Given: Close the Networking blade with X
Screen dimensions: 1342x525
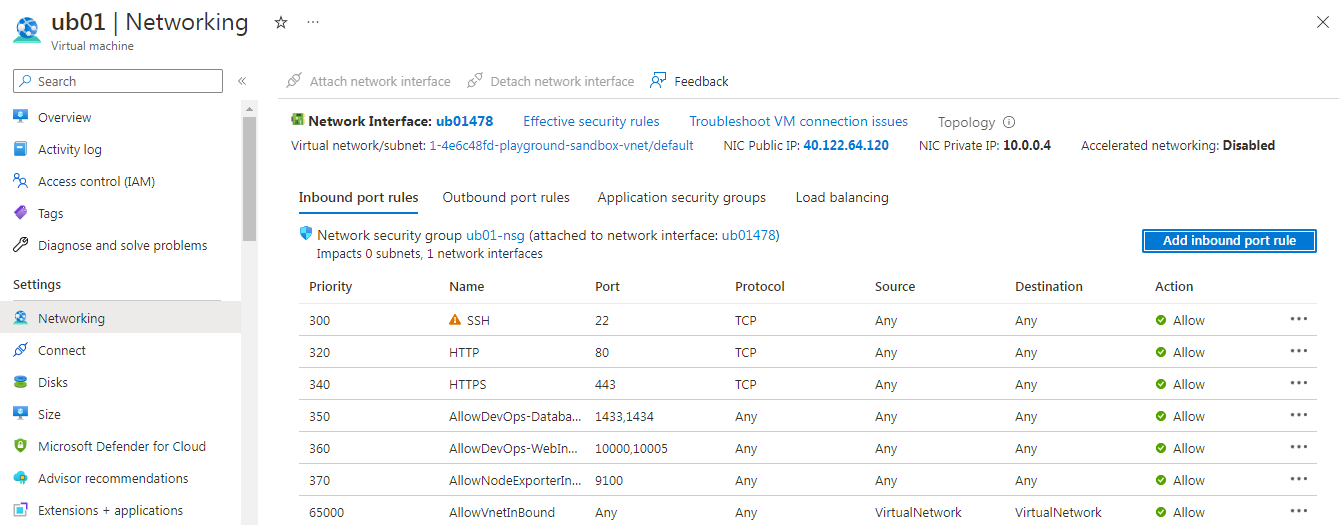Looking at the screenshot, I should point(1322,22).
